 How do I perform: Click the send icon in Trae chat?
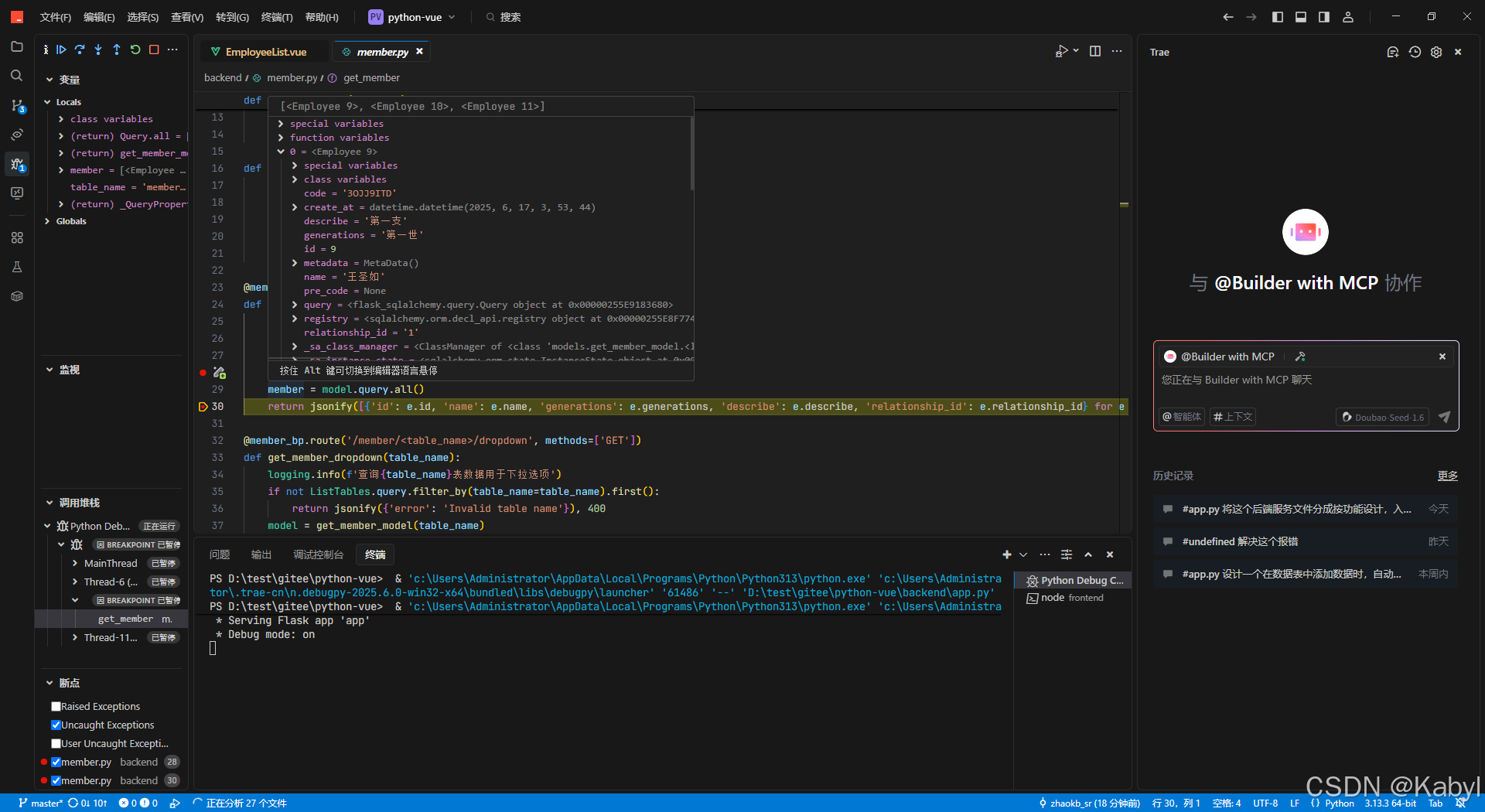(1445, 417)
